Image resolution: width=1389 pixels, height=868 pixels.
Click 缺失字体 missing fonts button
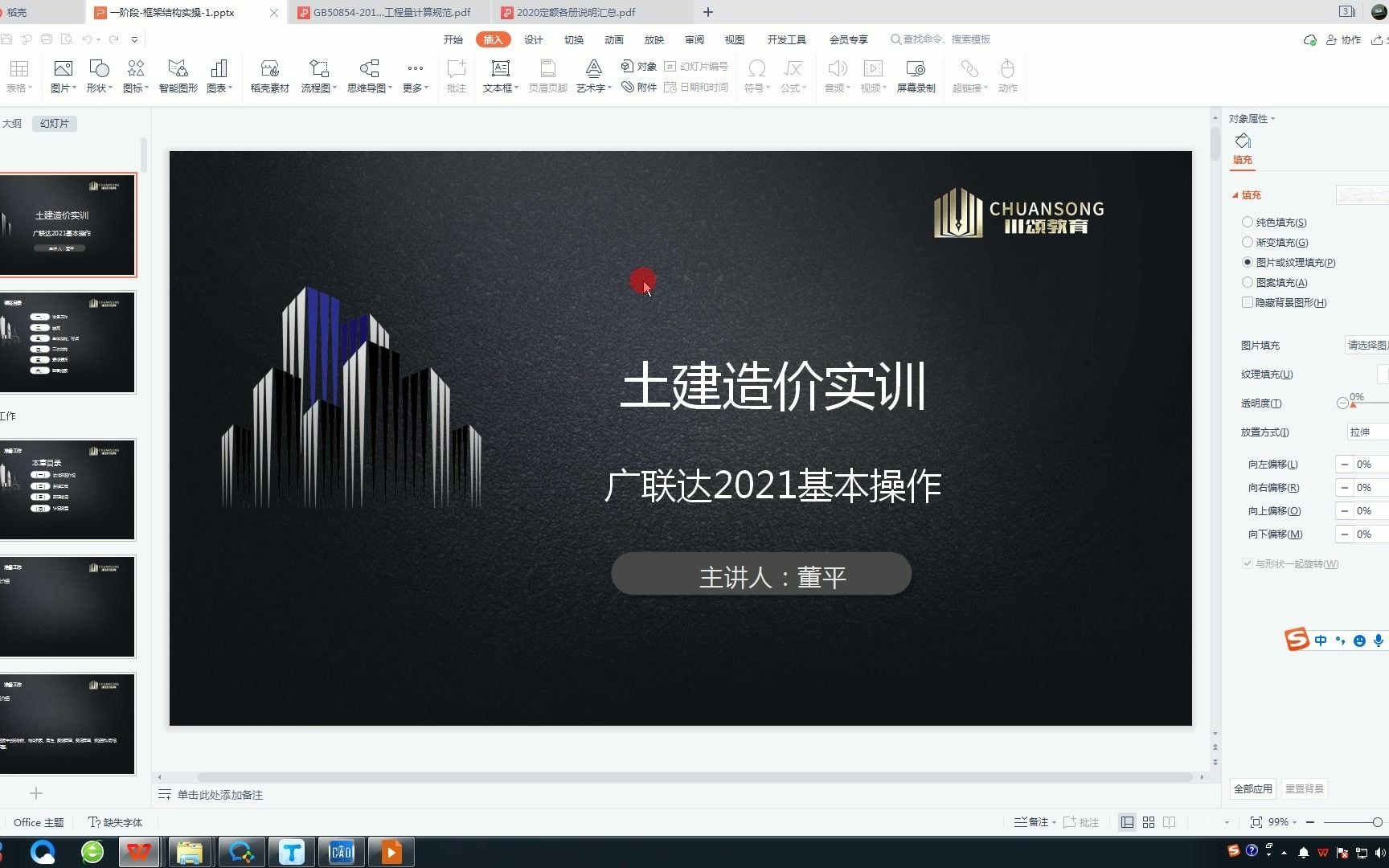116,822
